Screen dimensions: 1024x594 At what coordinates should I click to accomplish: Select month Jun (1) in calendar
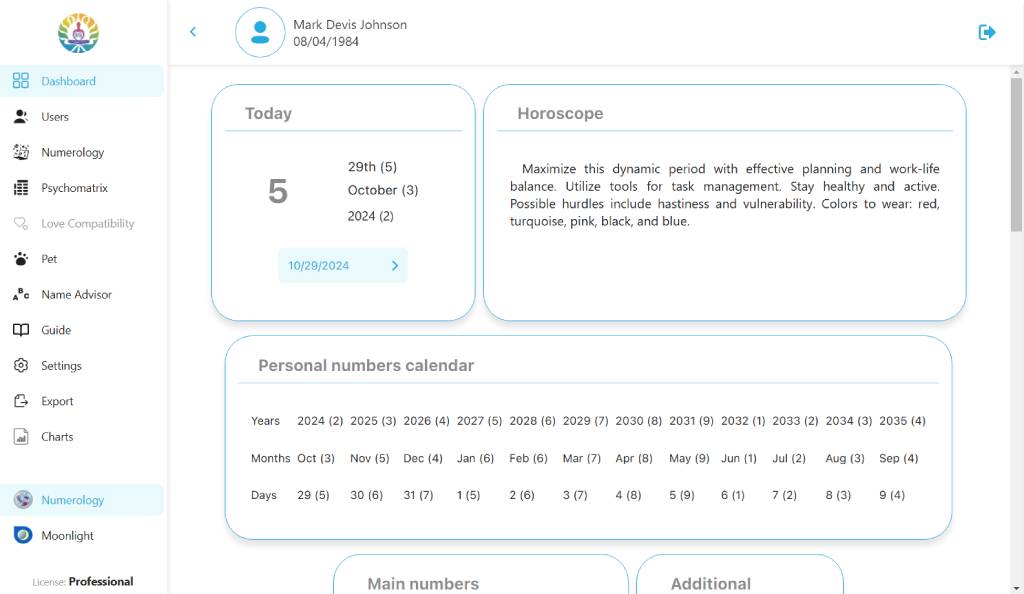point(739,458)
